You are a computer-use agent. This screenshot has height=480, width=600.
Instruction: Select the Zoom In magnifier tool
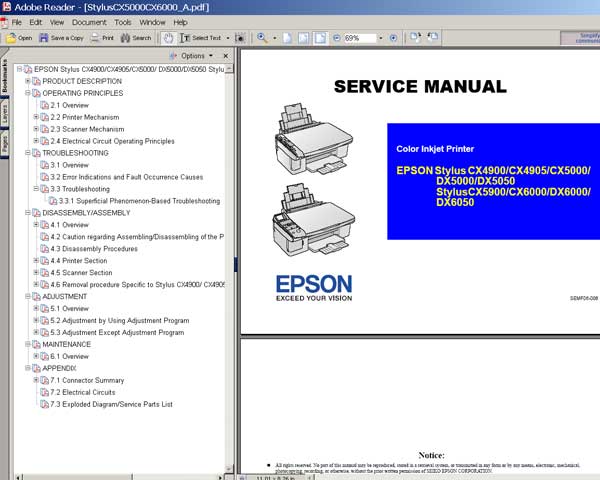pyautogui.click(x=262, y=38)
